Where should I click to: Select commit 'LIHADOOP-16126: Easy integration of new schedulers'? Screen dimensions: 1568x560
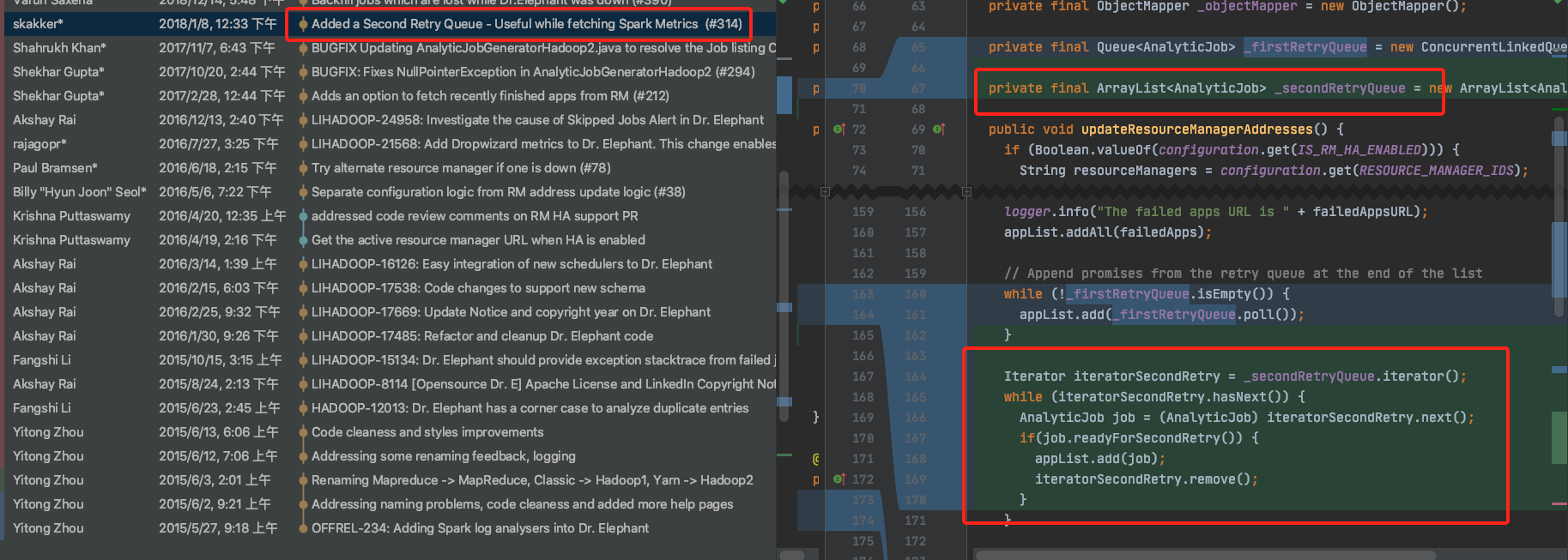(x=512, y=264)
